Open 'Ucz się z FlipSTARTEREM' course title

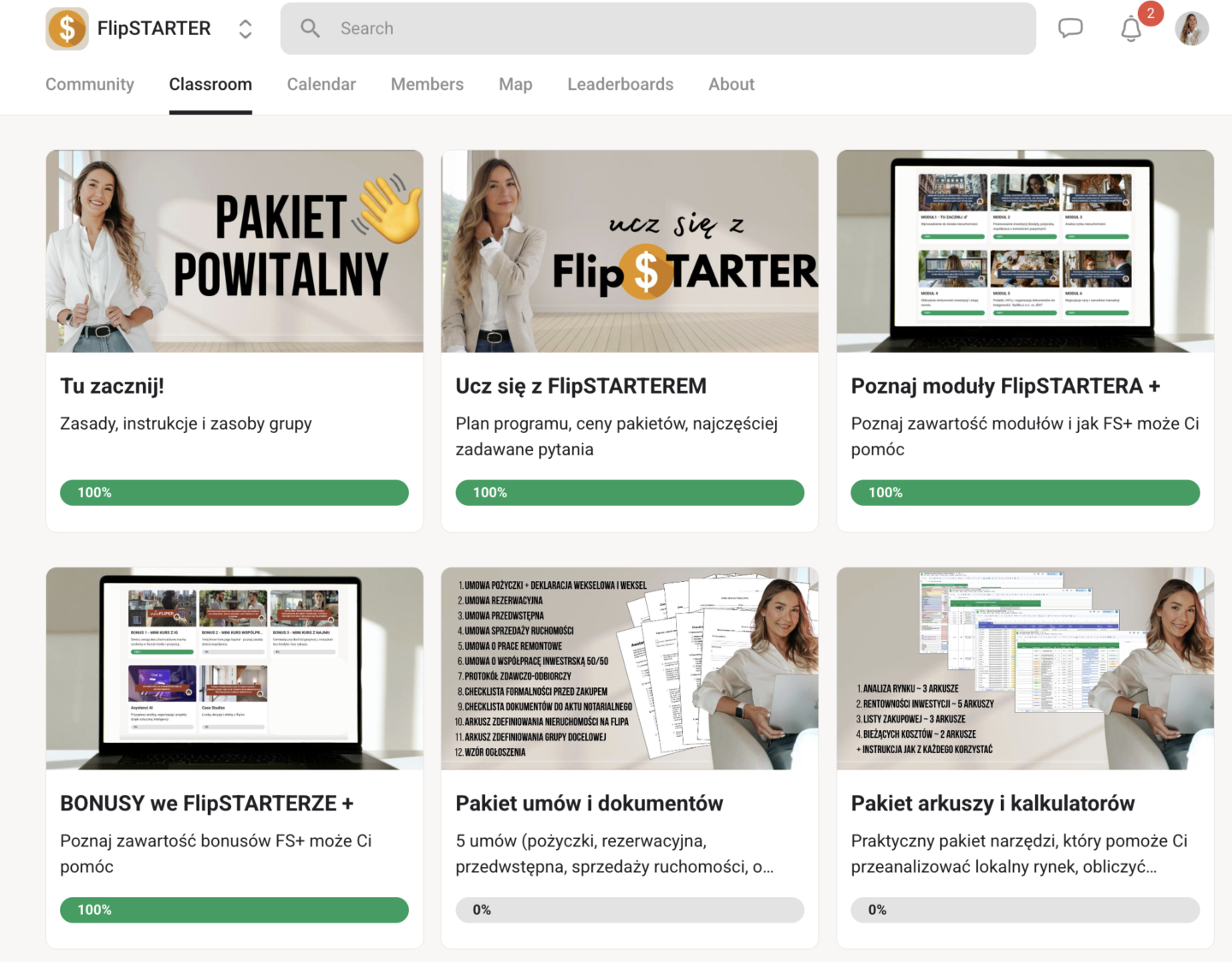pyautogui.click(x=581, y=386)
